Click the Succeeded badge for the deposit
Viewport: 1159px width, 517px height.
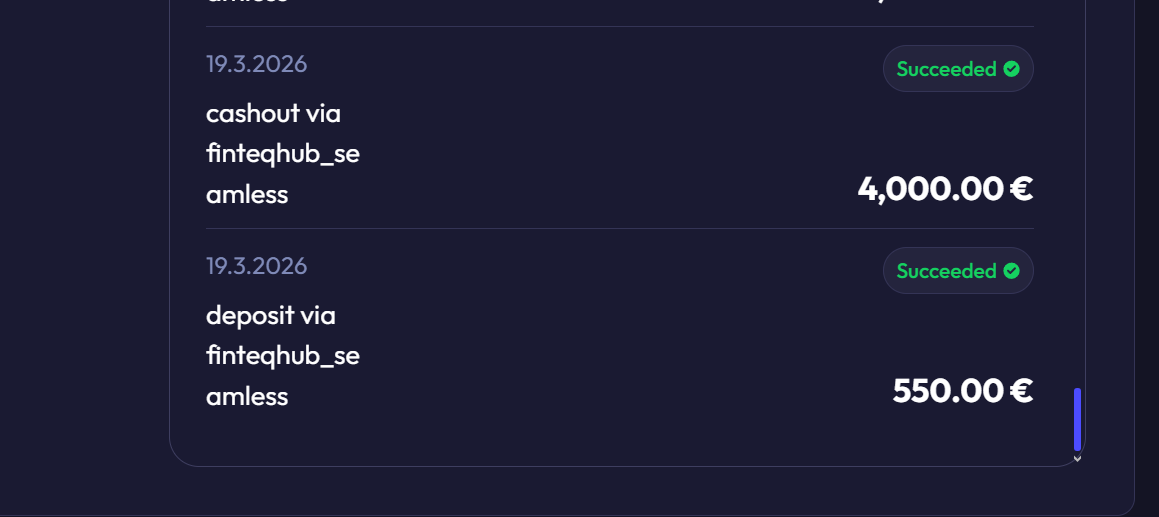957,271
